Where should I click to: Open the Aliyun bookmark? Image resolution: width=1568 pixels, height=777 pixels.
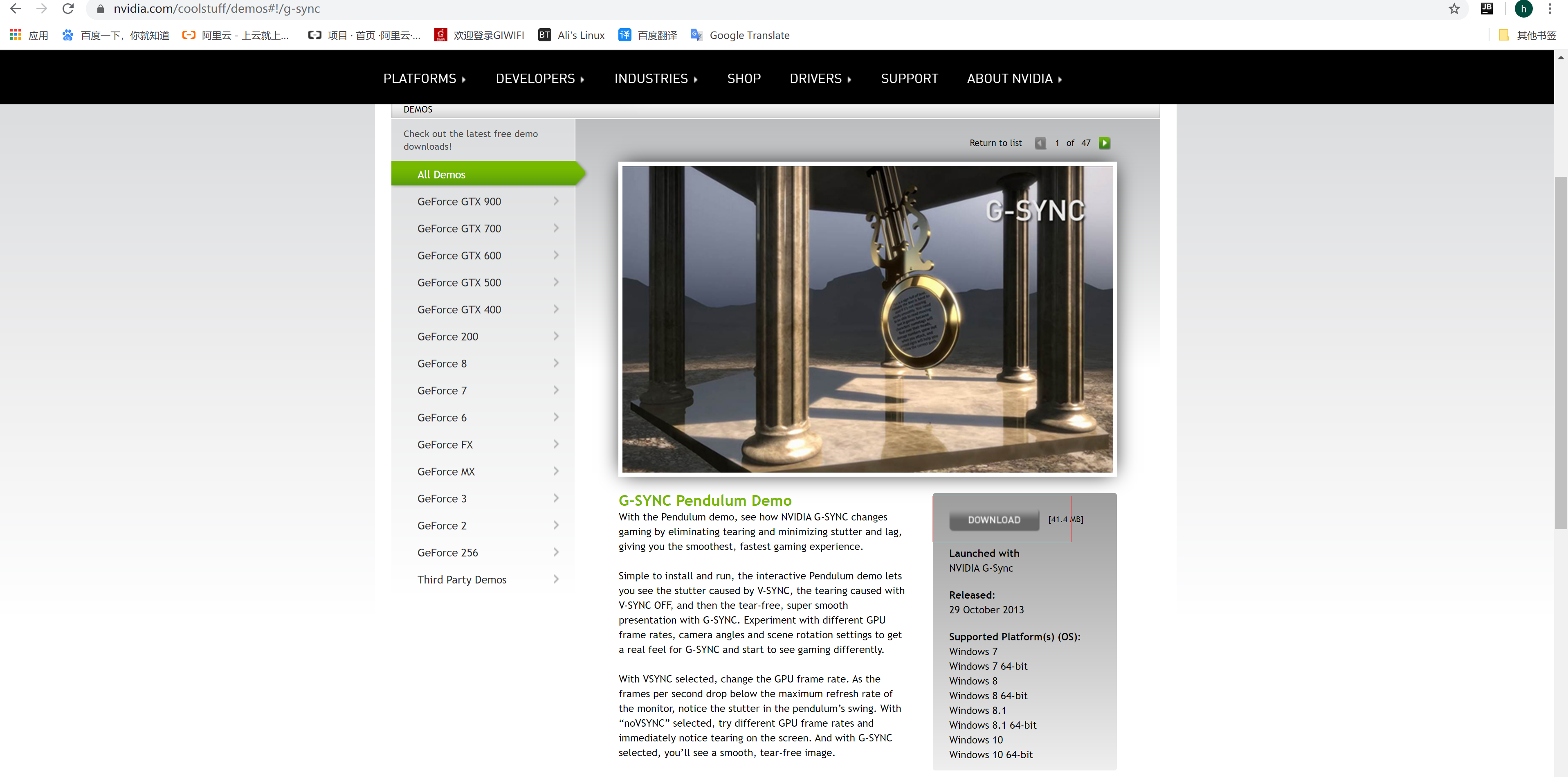pos(236,35)
